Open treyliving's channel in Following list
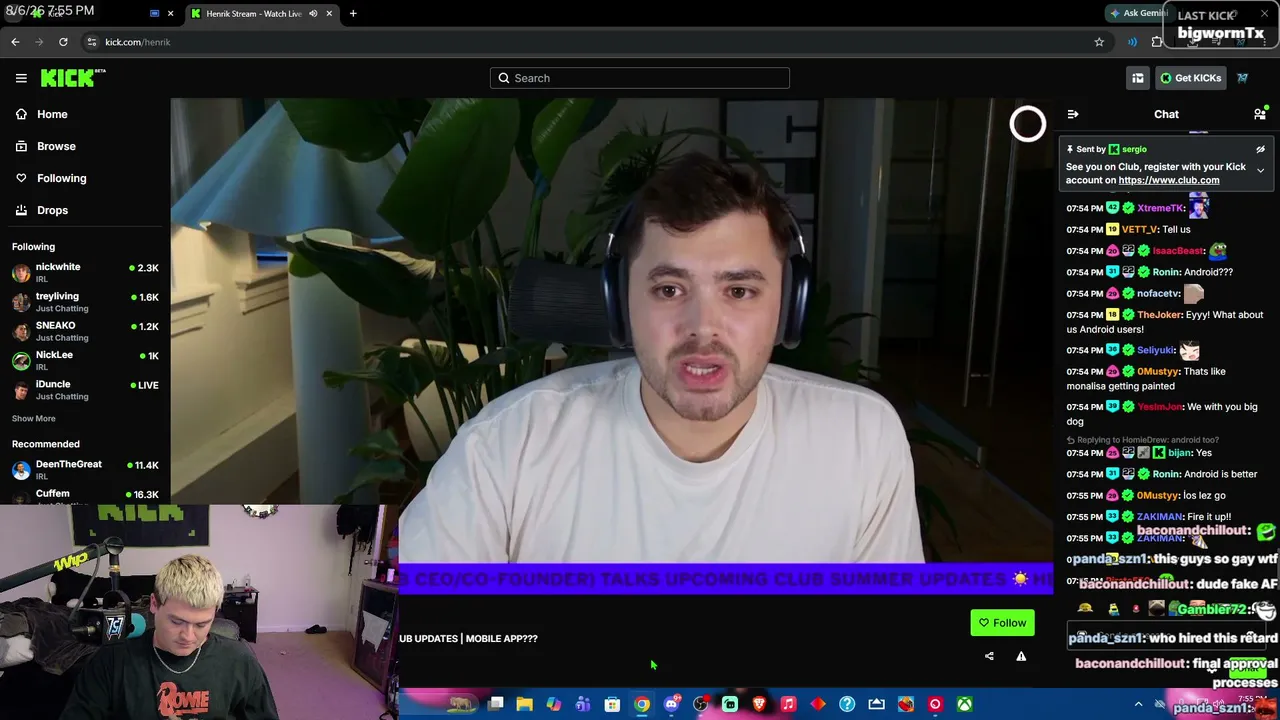 click(85, 302)
